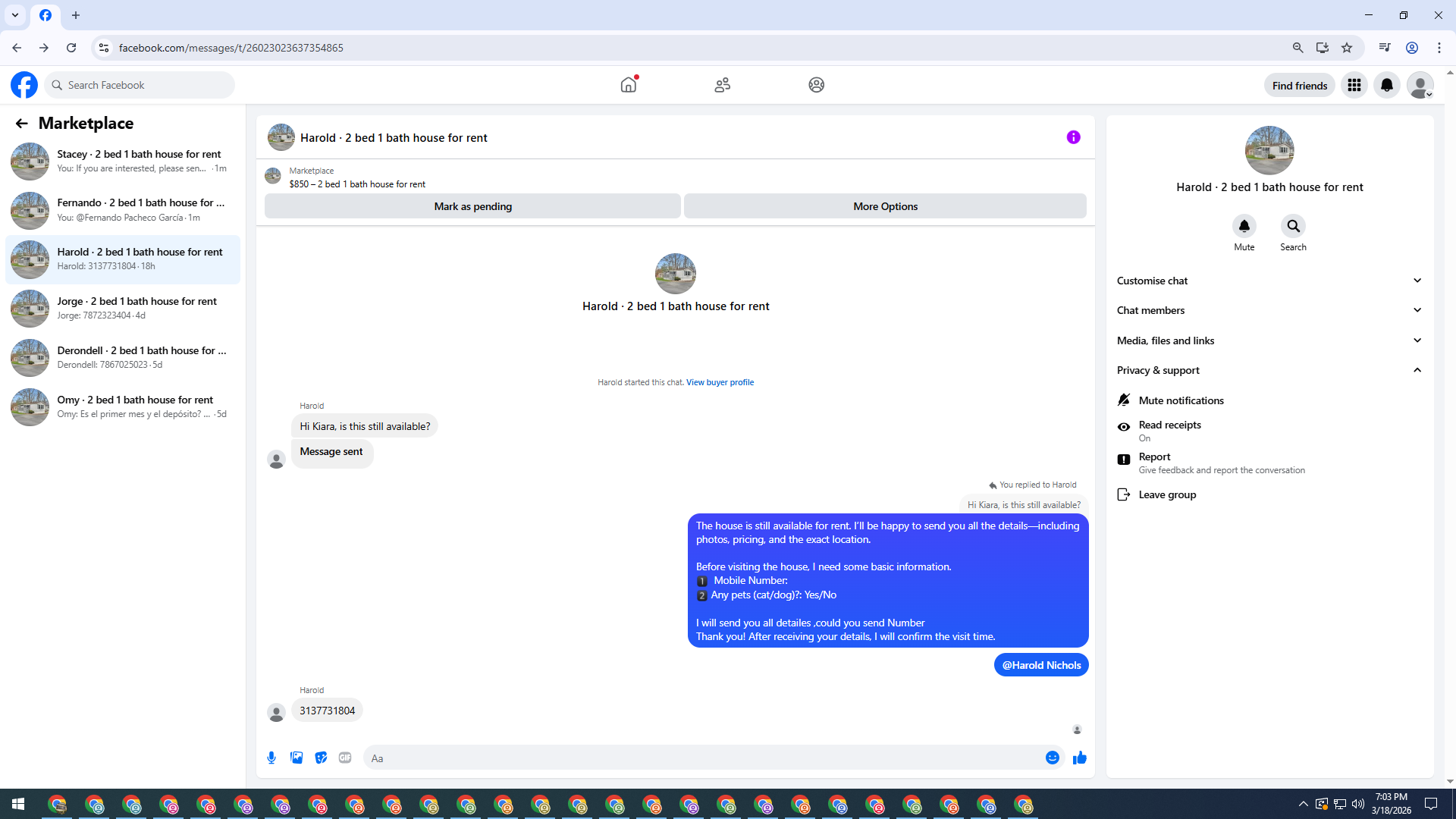Open the sticker picker icon
The image size is (1456, 819).
[x=321, y=758]
